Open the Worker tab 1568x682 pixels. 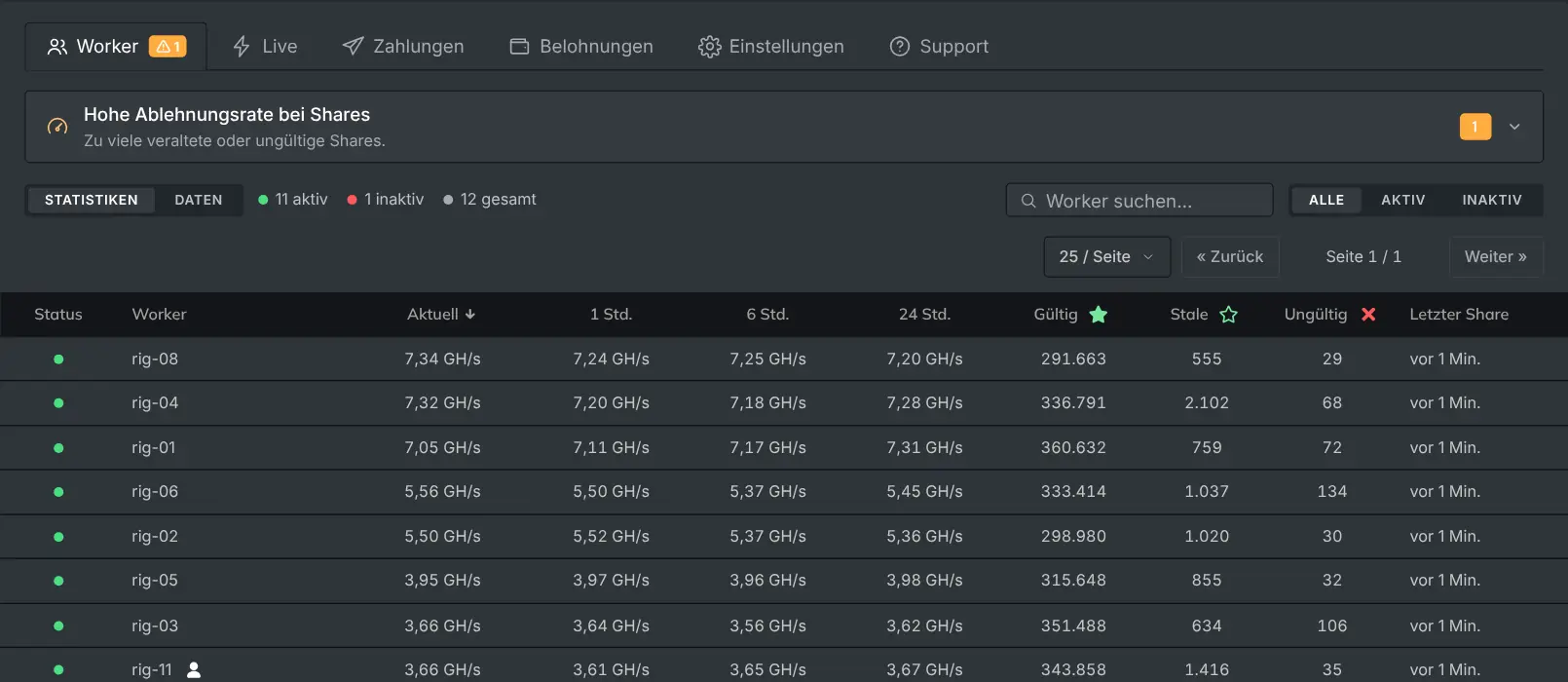point(116,47)
